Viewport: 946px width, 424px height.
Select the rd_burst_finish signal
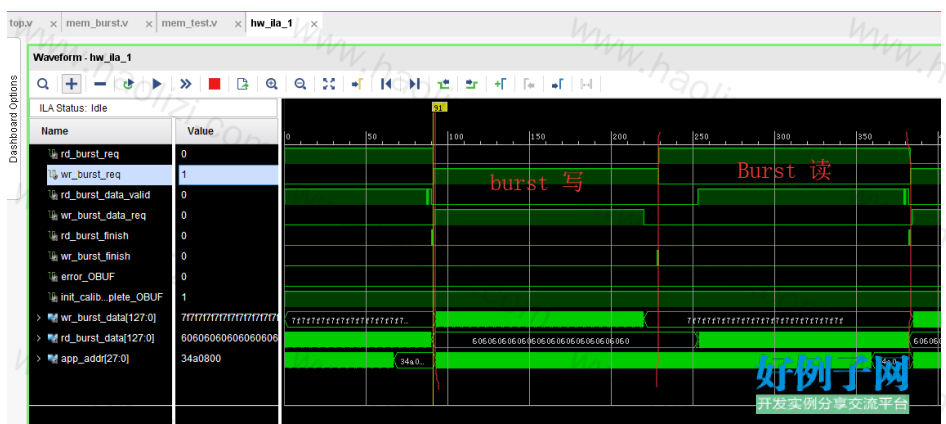tap(95, 236)
